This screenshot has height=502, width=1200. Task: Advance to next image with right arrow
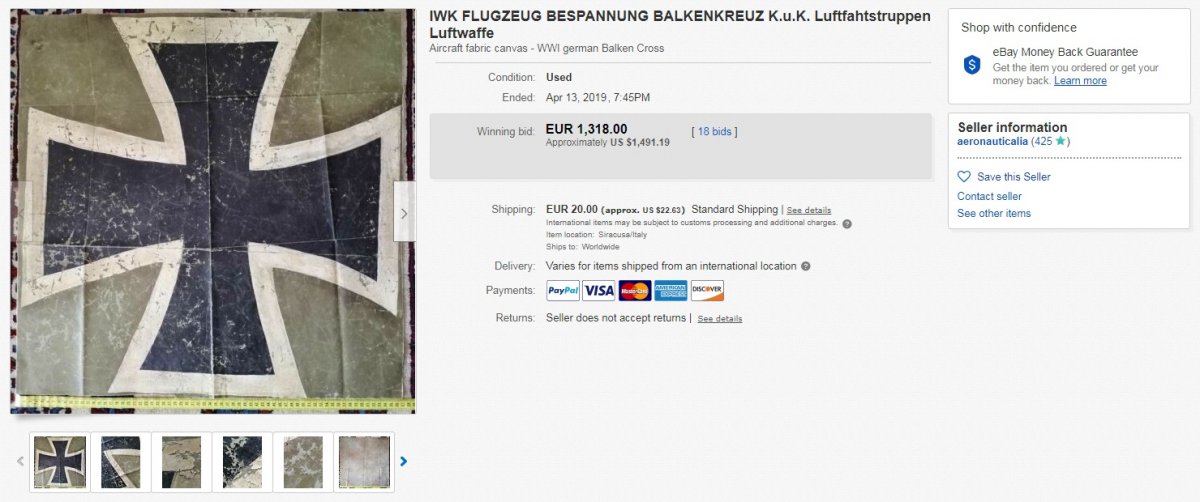click(x=404, y=213)
